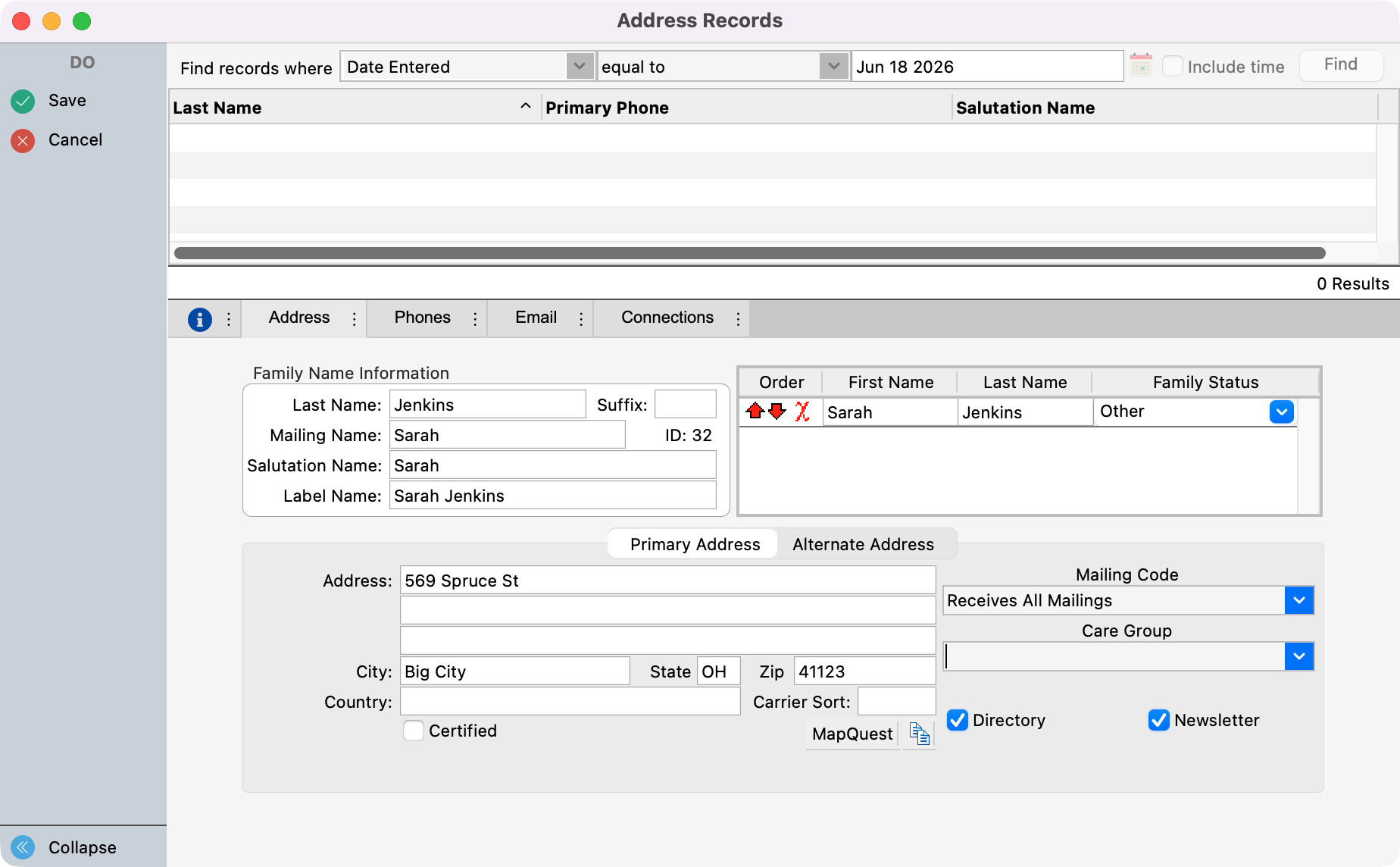This screenshot has width=1400, height=867.
Task: Move Sarah down with red down arrow
Action: pos(777,412)
